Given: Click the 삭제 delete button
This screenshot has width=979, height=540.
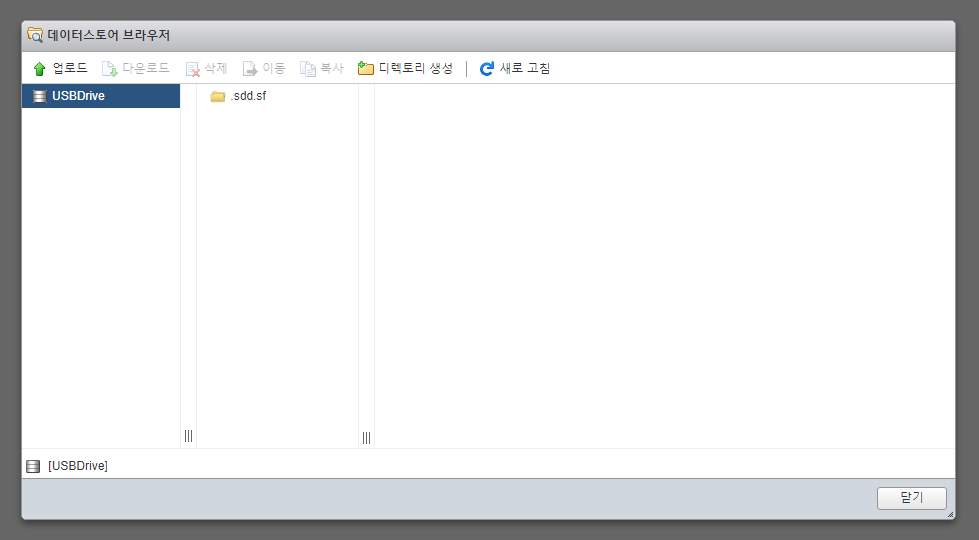Looking at the screenshot, I should pyautogui.click(x=207, y=68).
